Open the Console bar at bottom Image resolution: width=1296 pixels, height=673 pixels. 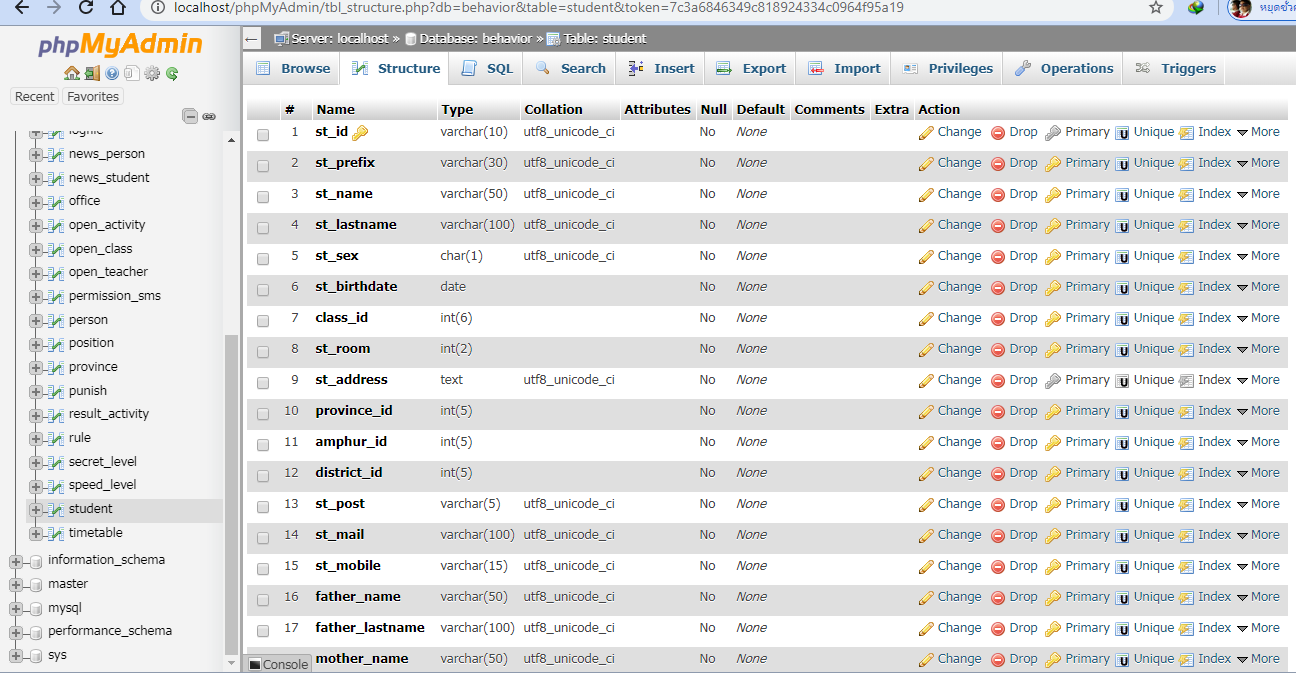click(x=278, y=664)
